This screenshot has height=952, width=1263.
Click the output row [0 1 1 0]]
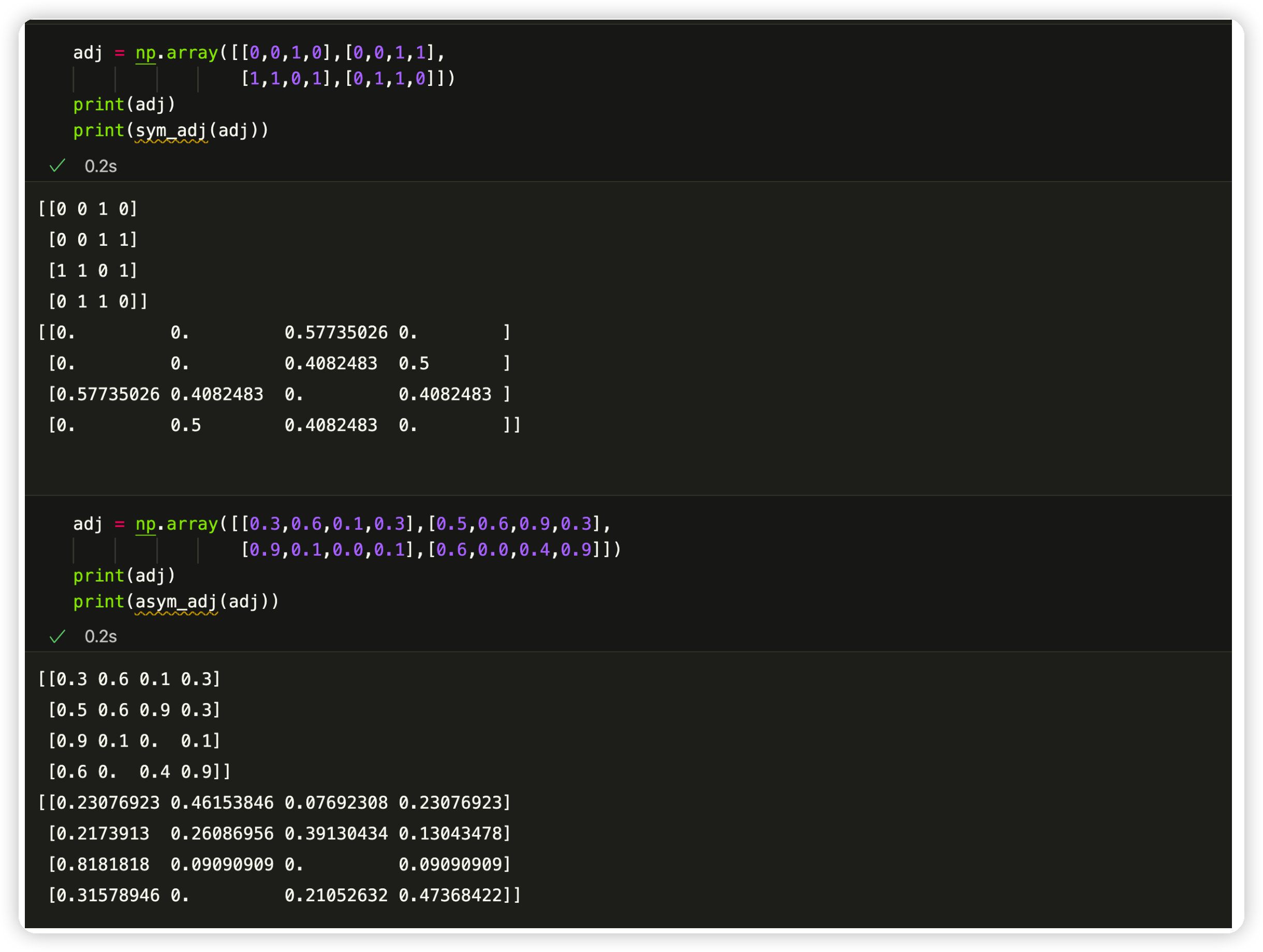click(x=98, y=301)
